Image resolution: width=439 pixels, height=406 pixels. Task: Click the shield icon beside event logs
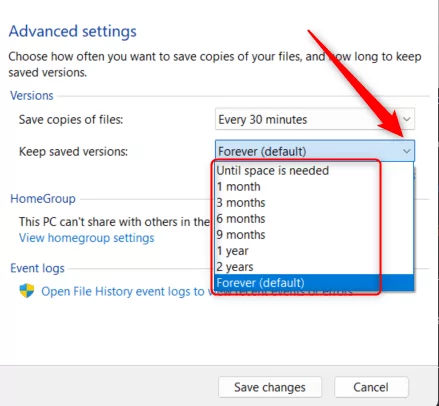click(27, 291)
